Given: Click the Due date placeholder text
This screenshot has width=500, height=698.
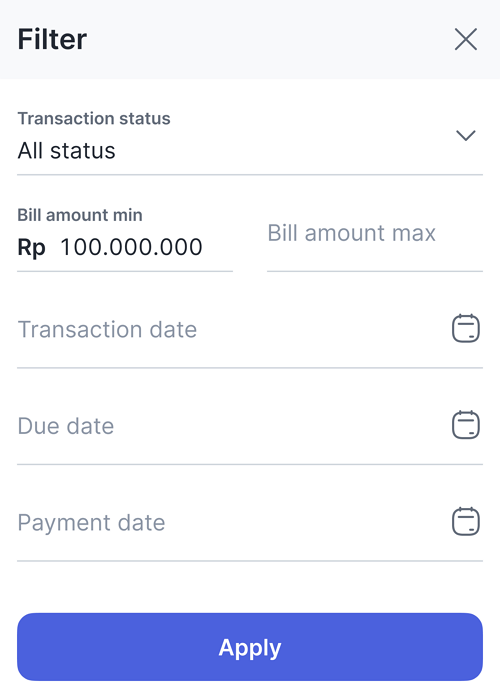Looking at the screenshot, I should tap(65, 426).
